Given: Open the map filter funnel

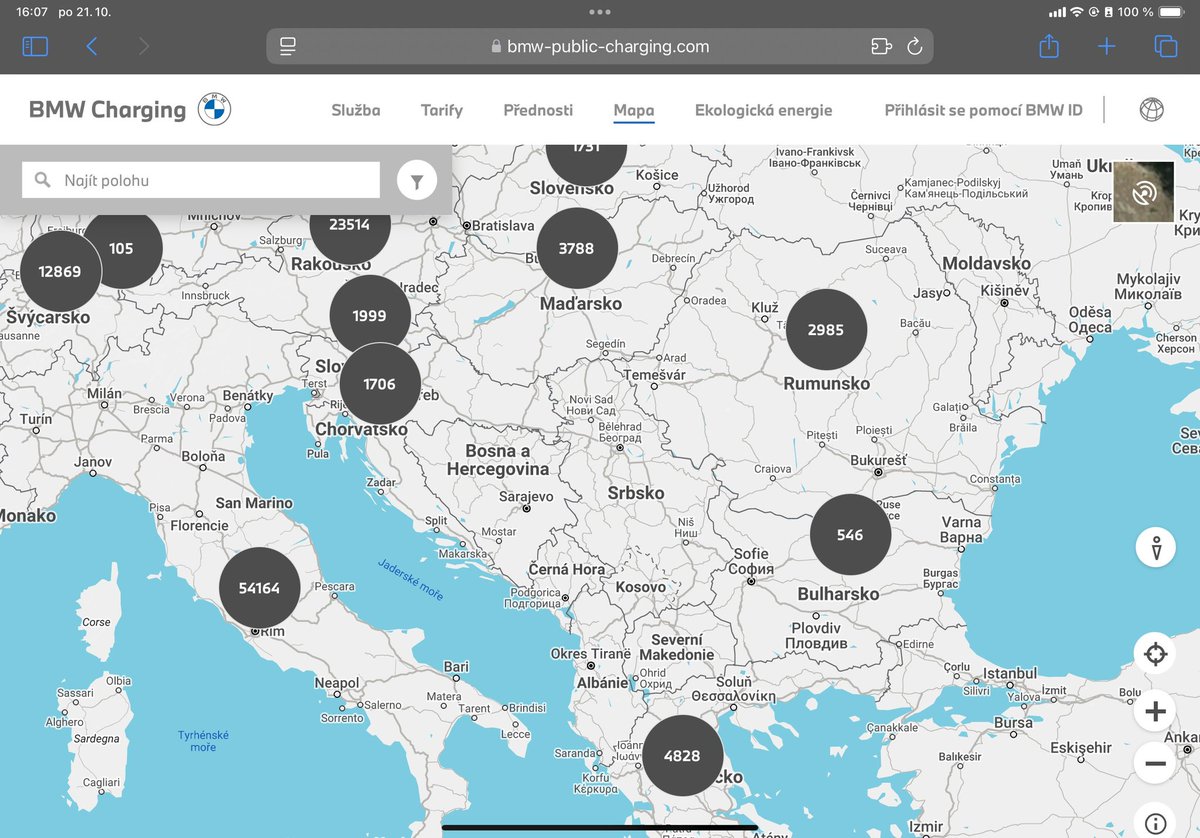Looking at the screenshot, I should point(417,181).
